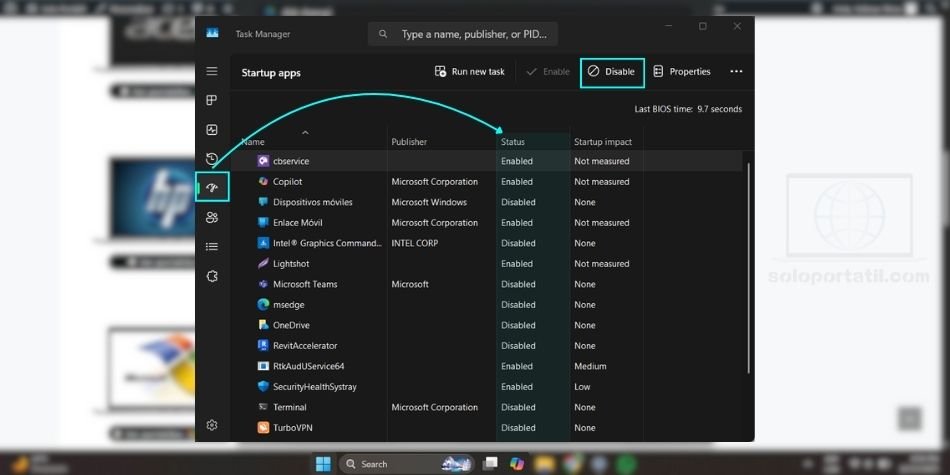Open the Details page icon

[x=212, y=246]
